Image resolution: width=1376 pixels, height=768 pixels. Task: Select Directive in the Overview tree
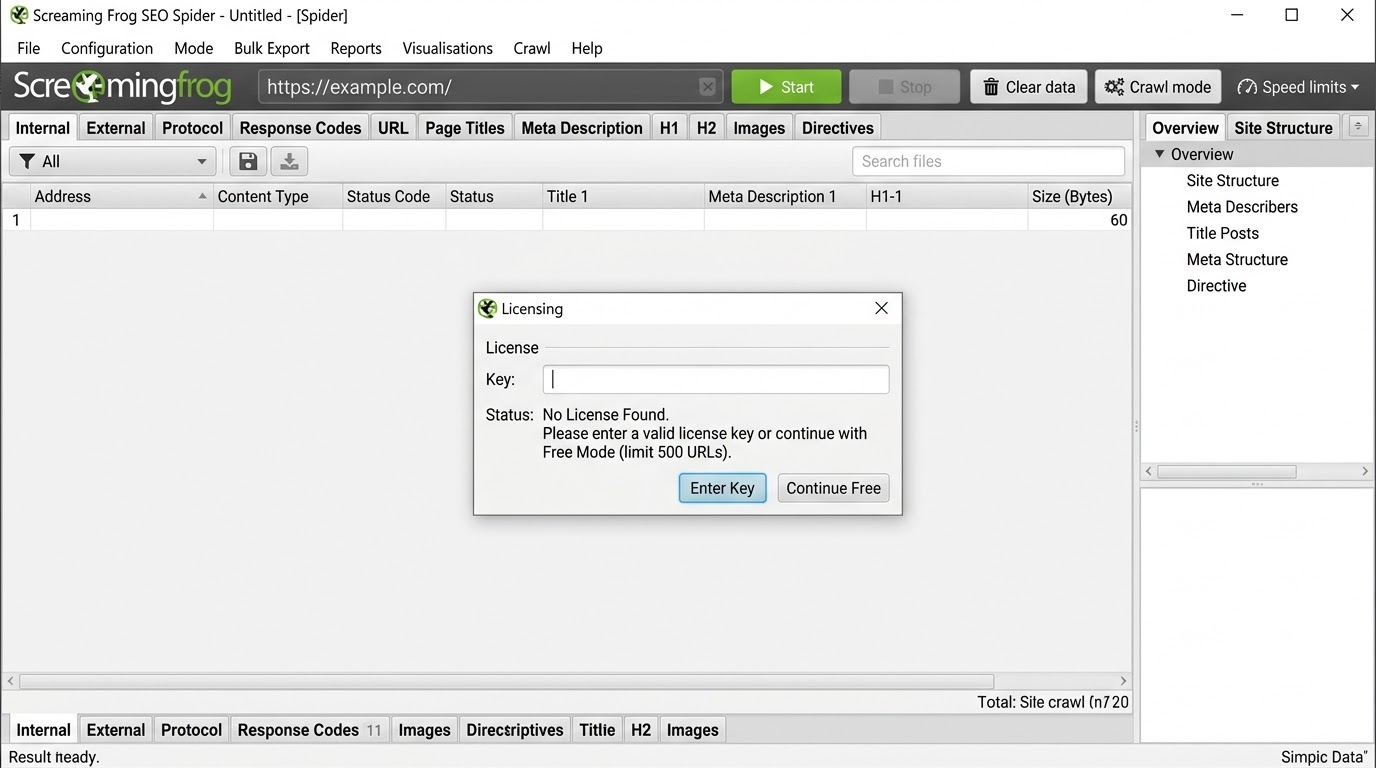tap(1216, 285)
